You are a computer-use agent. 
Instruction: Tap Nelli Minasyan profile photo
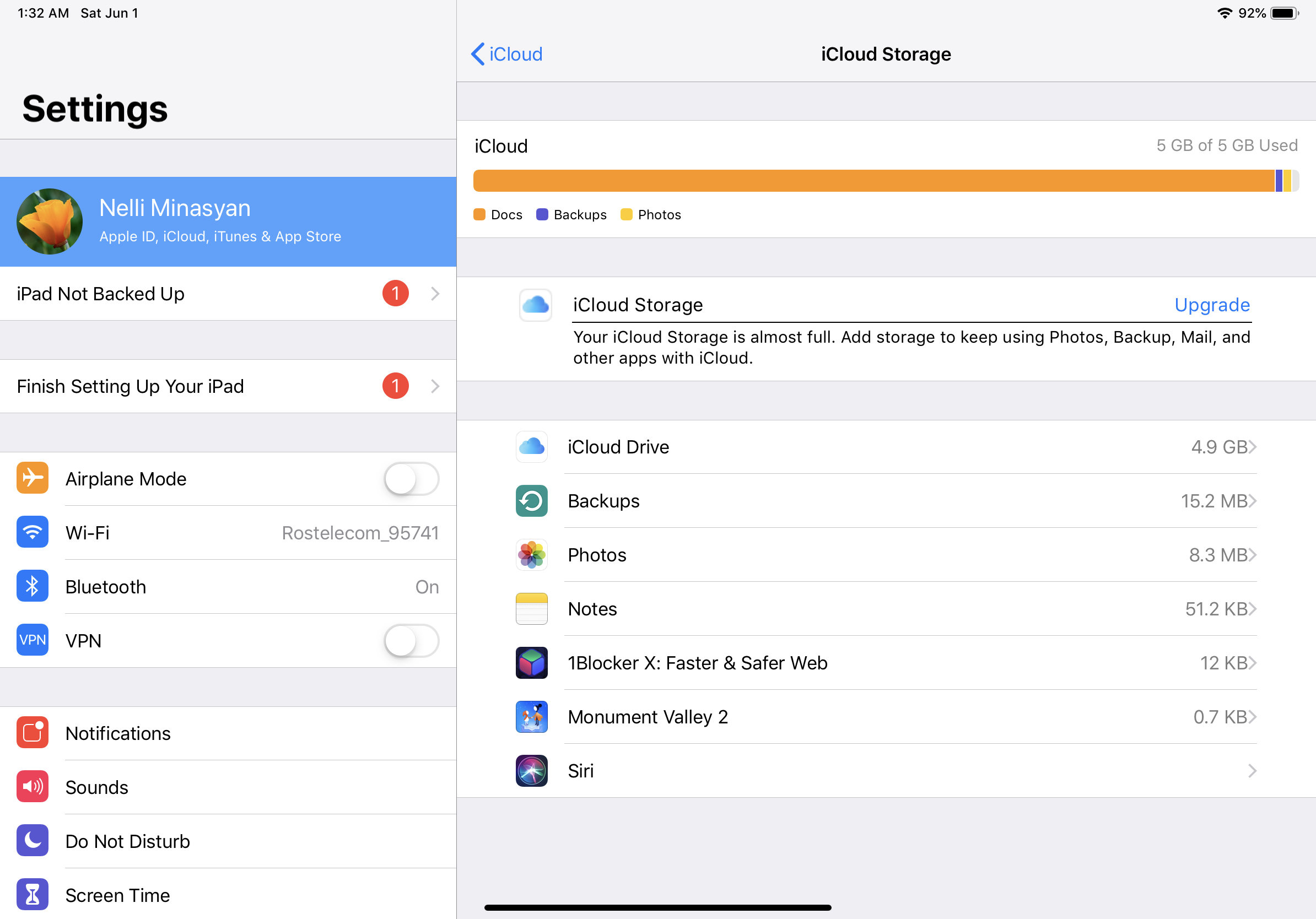click(49, 221)
